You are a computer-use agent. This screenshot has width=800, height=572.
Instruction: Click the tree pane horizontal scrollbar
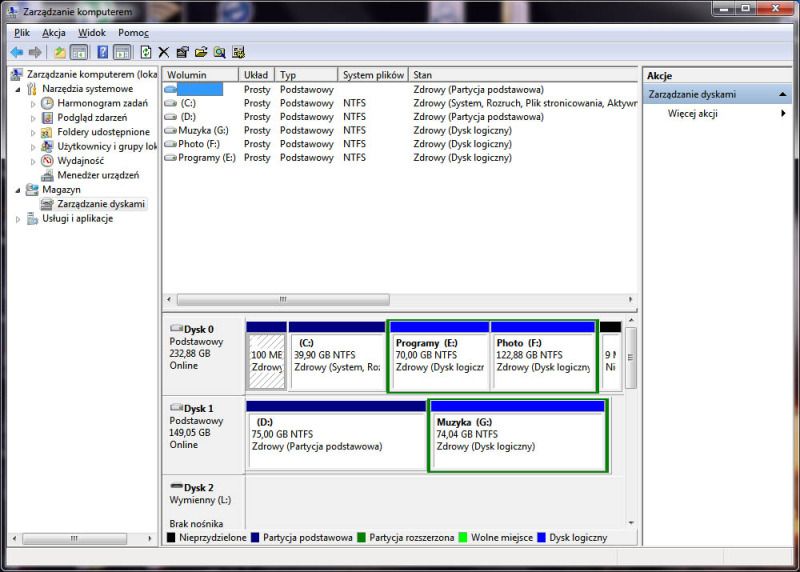pyautogui.click(x=82, y=538)
